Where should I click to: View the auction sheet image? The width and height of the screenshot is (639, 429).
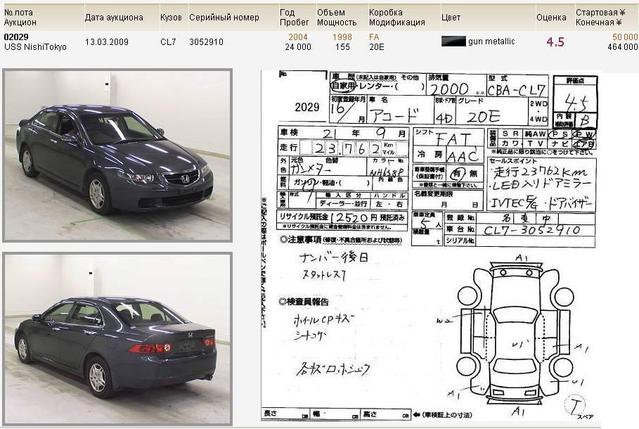(x=431, y=246)
